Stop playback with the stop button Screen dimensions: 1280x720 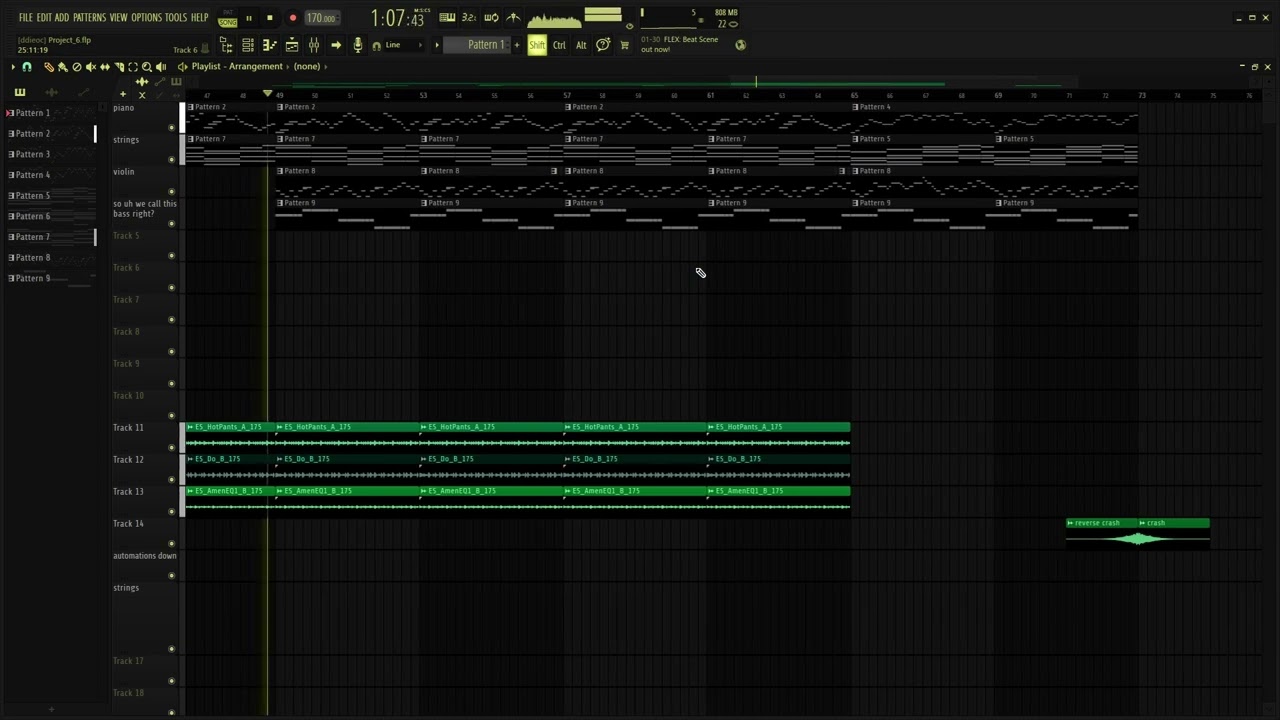click(269, 18)
